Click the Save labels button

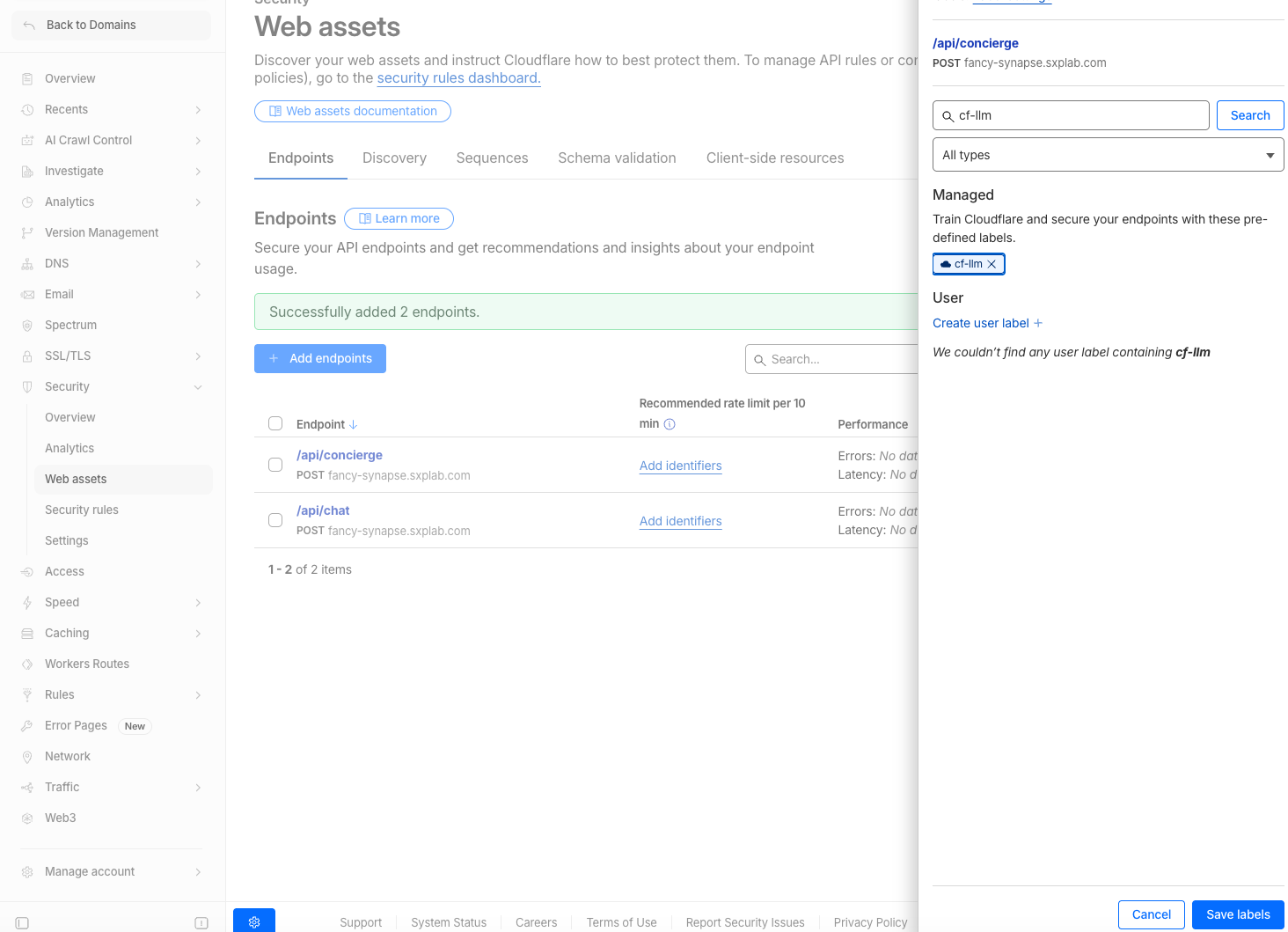[x=1238, y=914]
